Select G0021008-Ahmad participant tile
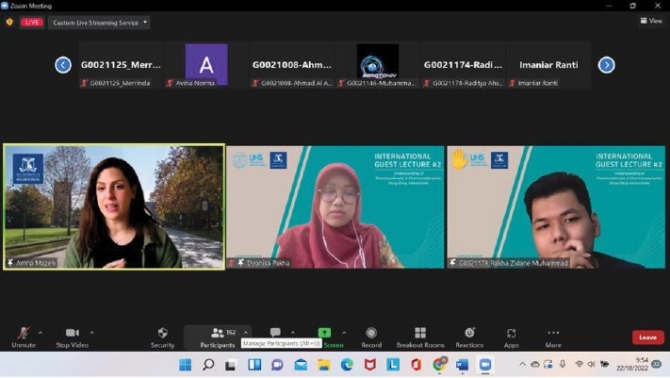This screenshot has width=670, height=378. click(x=292, y=65)
